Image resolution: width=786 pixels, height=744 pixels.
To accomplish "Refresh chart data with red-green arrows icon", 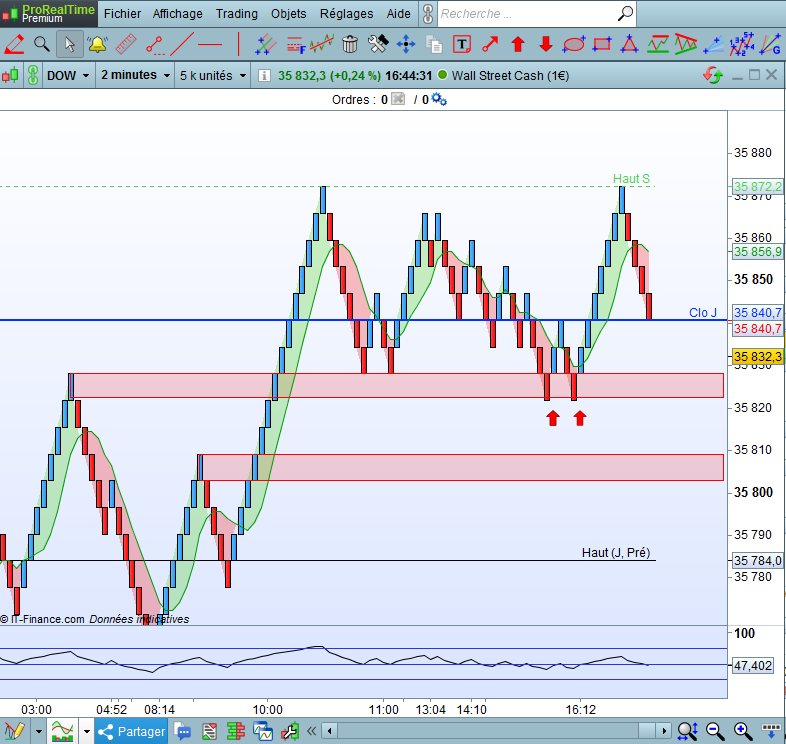I will tap(713, 76).
